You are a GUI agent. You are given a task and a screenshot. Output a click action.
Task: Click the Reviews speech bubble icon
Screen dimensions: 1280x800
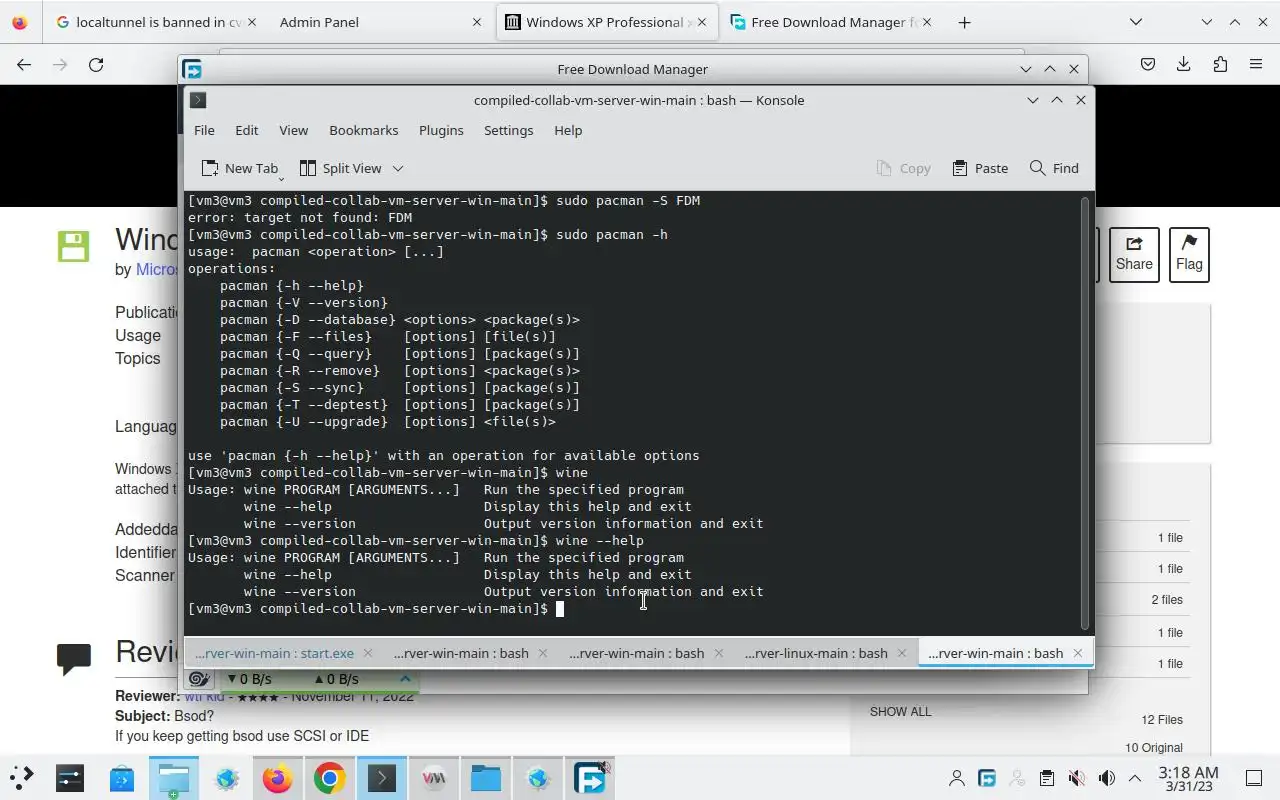click(74, 659)
